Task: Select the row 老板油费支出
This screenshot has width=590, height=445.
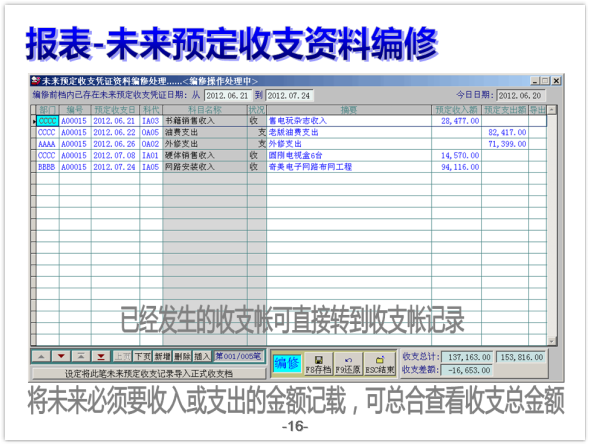Action: pos(291,132)
